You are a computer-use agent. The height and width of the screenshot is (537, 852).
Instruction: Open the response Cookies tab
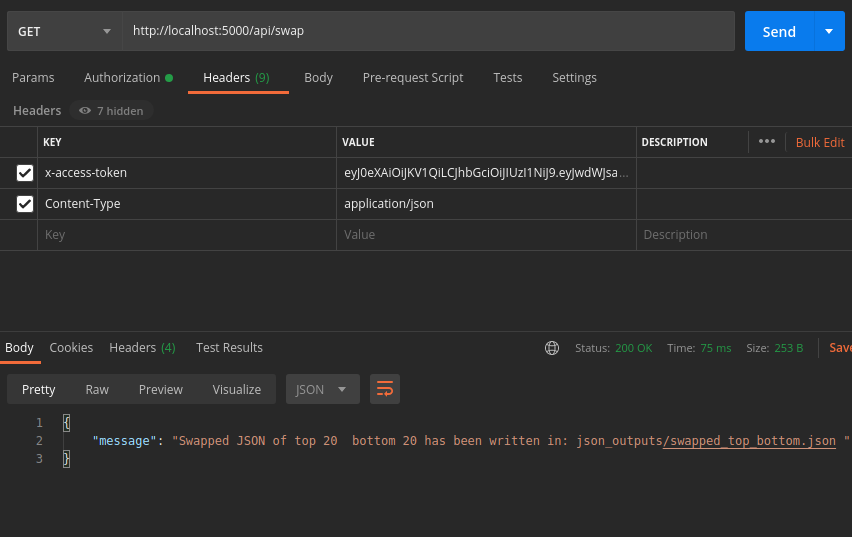pyautogui.click(x=71, y=348)
